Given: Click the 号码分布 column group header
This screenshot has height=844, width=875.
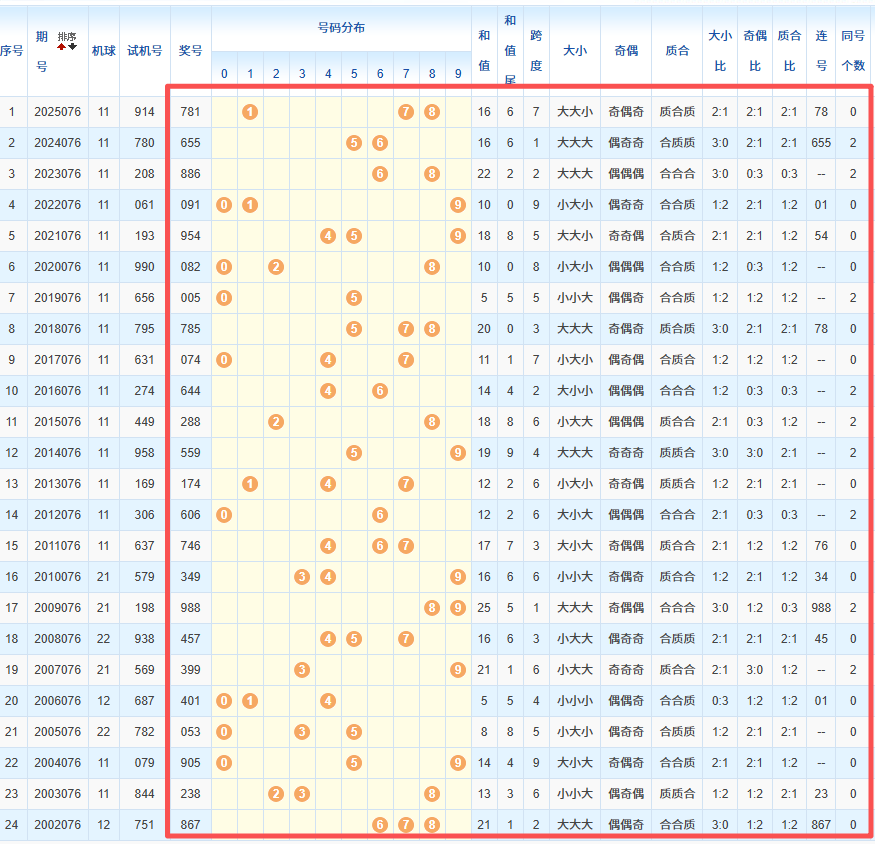Looking at the screenshot, I should point(341,28).
